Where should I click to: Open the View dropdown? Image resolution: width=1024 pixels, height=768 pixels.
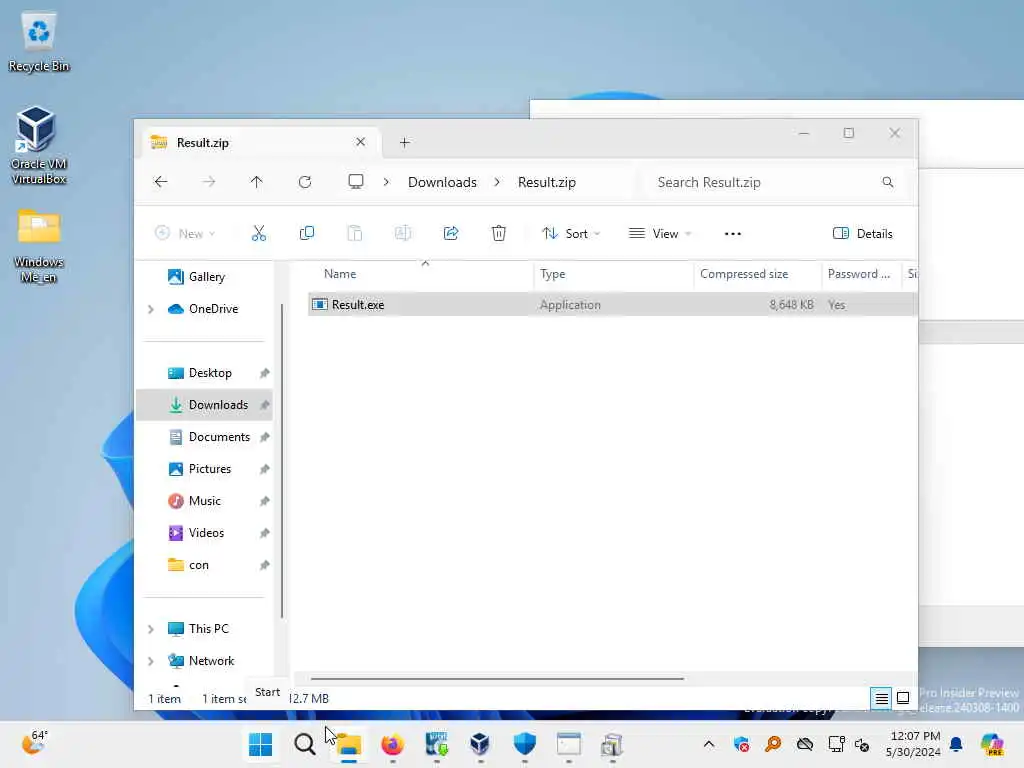click(660, 234)
